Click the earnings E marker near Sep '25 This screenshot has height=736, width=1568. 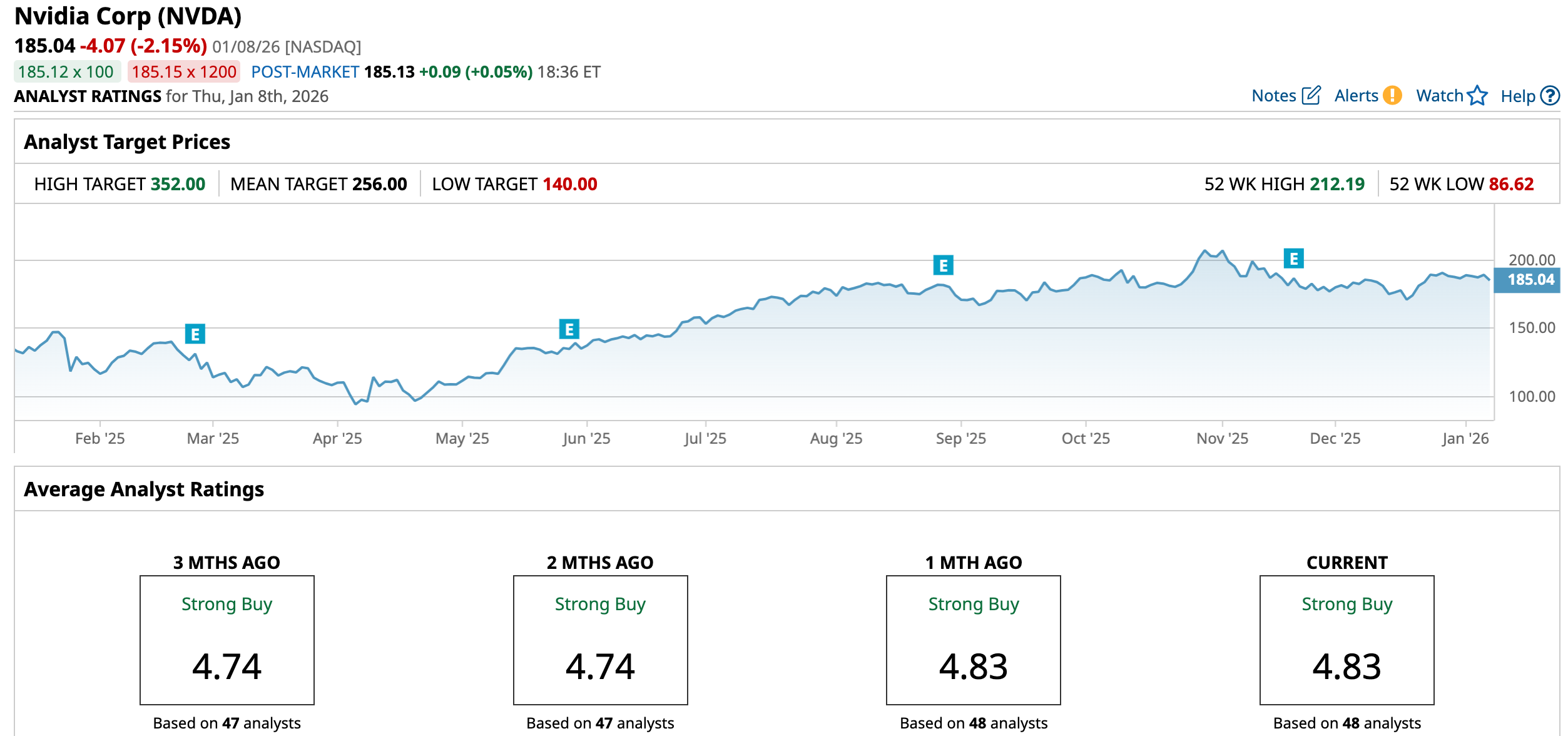943,265
